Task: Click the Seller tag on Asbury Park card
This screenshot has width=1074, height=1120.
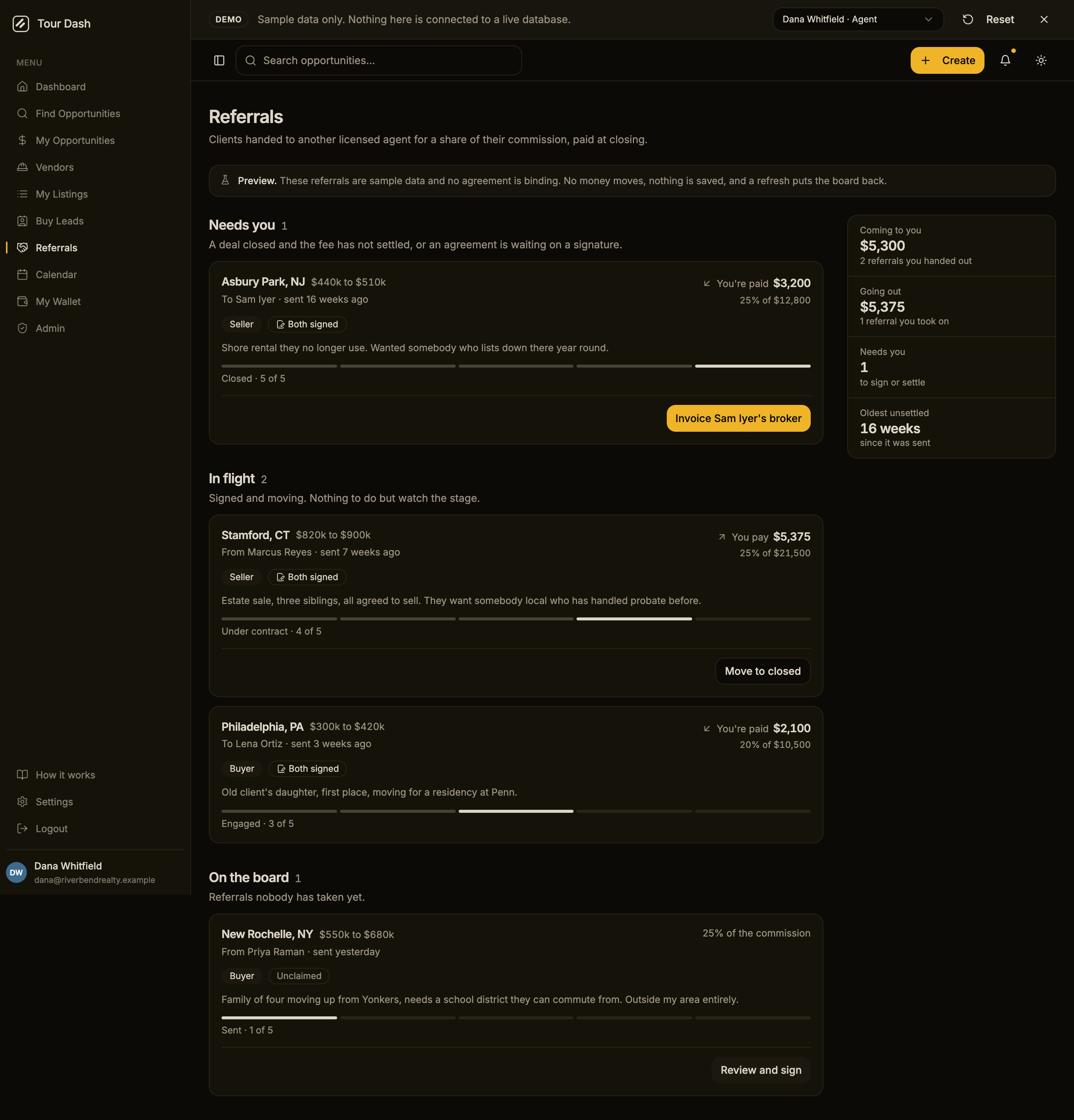Action: (x=241, y=324)
